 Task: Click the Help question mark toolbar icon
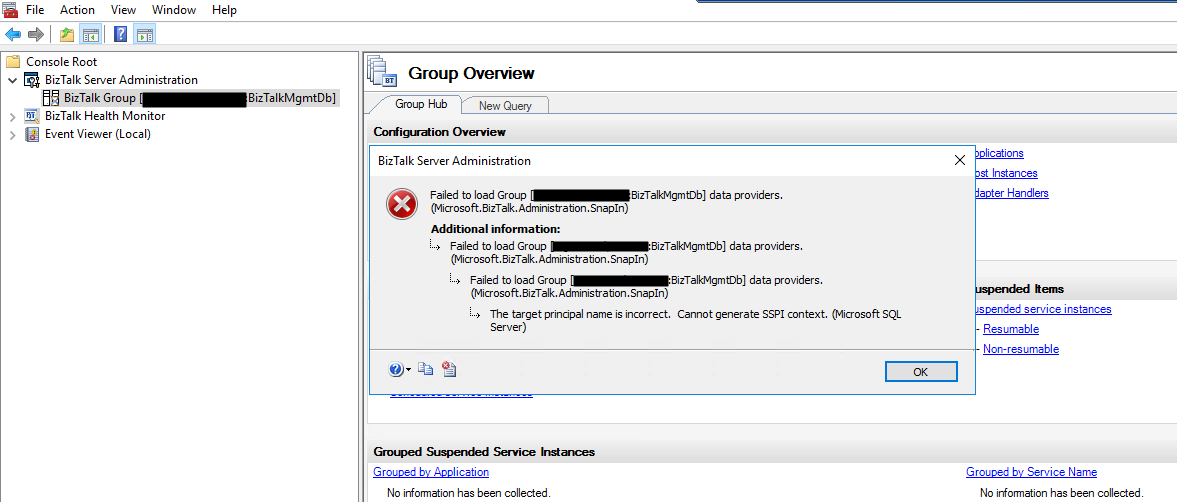coord(120,35)
